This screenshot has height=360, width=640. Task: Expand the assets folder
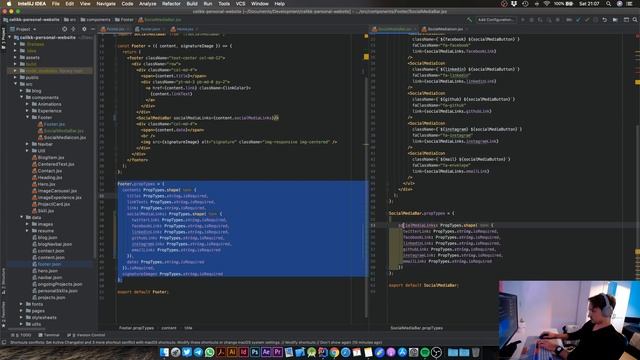point(16,57)
